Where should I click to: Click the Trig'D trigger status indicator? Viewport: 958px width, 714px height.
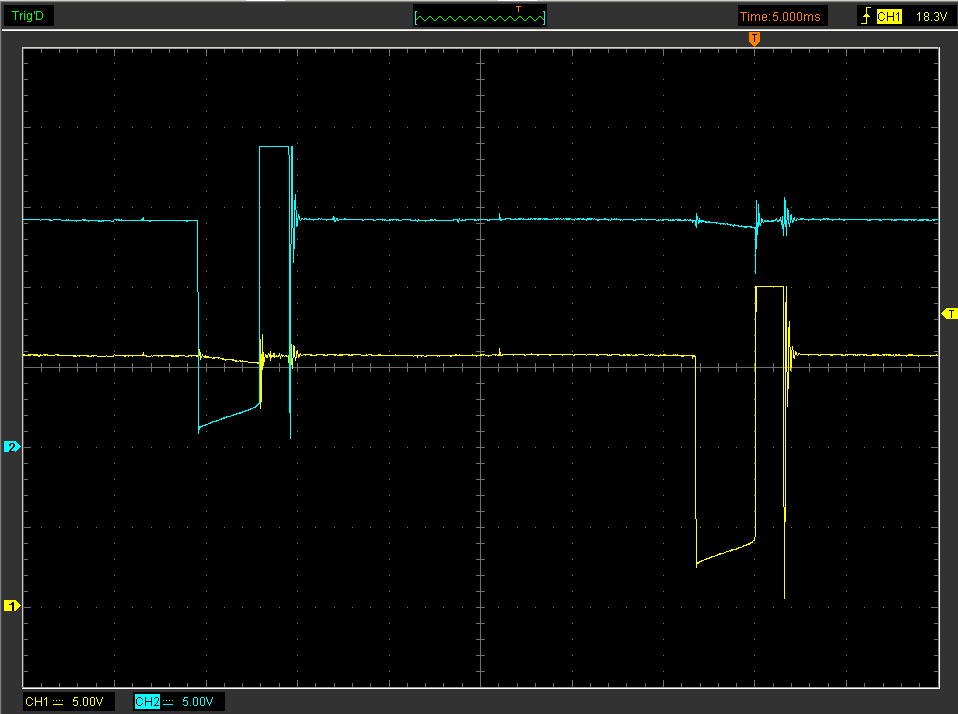pos(28,16)
